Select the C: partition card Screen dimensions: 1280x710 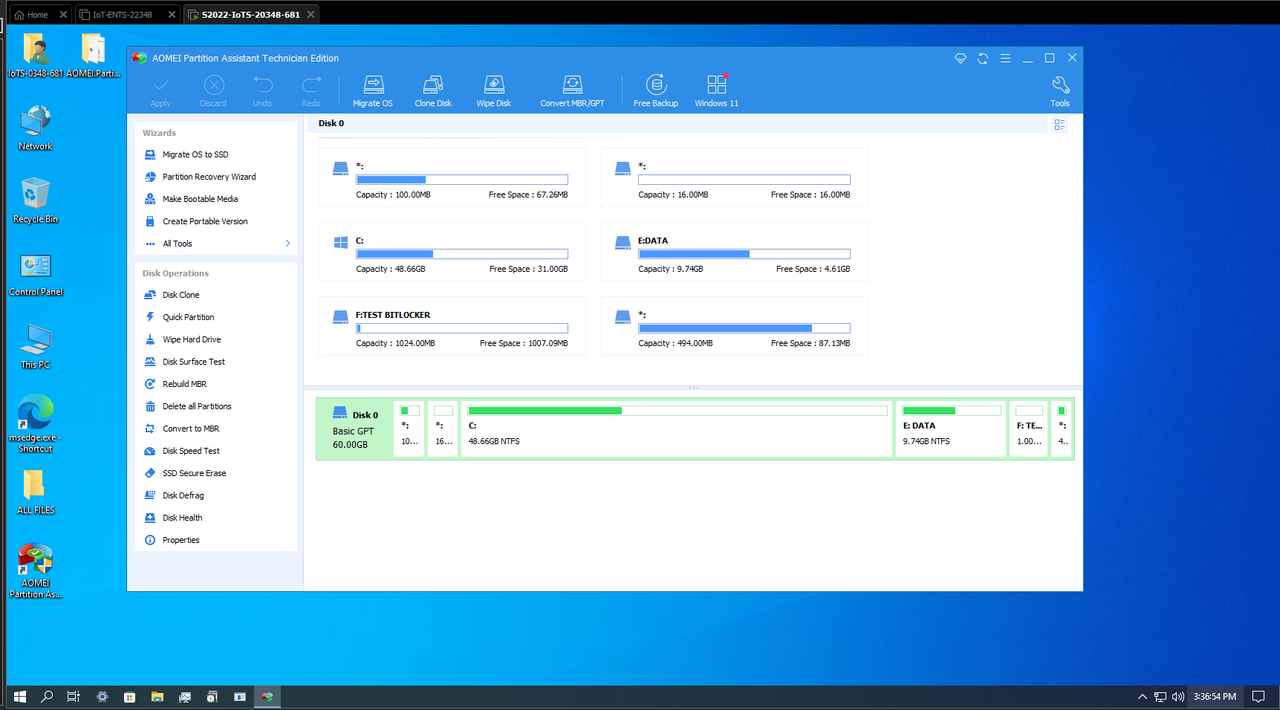pos(452,252)
